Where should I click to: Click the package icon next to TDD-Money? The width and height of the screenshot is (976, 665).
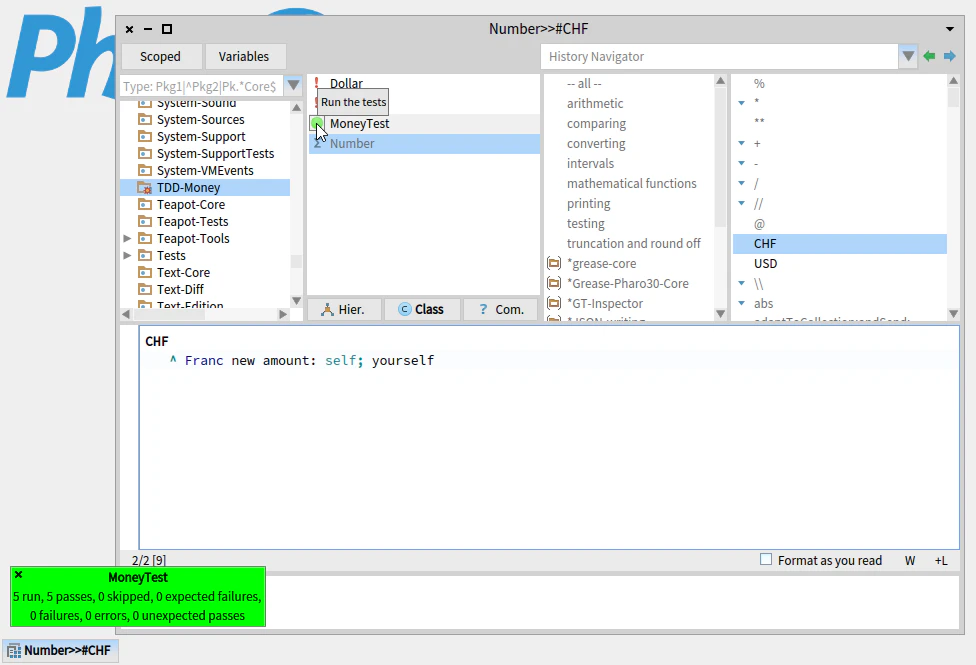pyautogui.click(x=144, y=187)
